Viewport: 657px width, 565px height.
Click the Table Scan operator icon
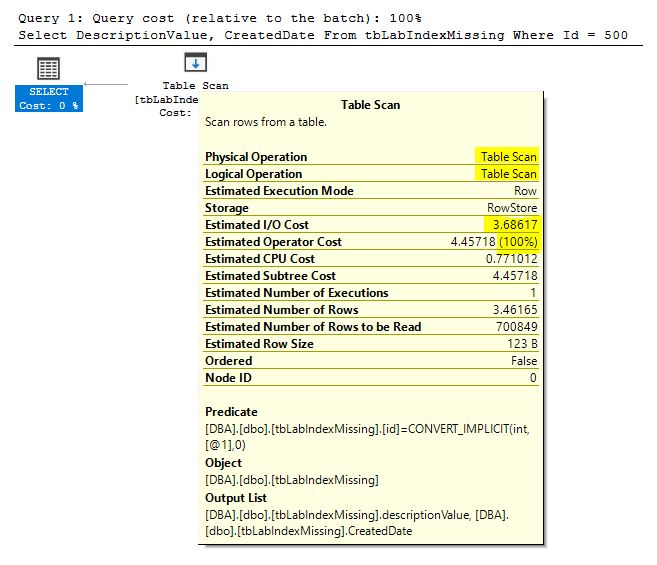tap(195, 63)
